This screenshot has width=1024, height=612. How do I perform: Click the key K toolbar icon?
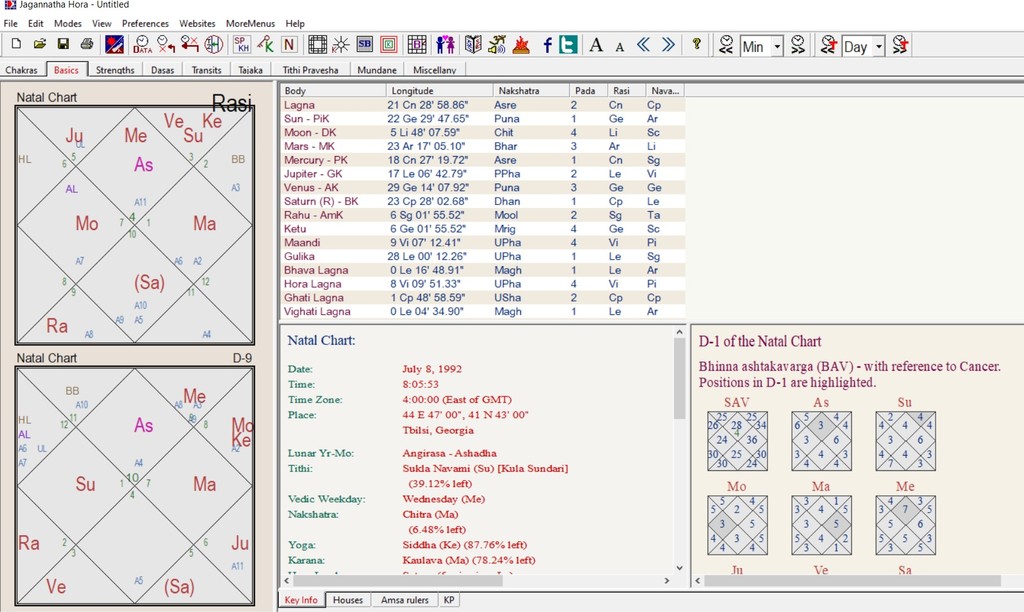[266, 44]
